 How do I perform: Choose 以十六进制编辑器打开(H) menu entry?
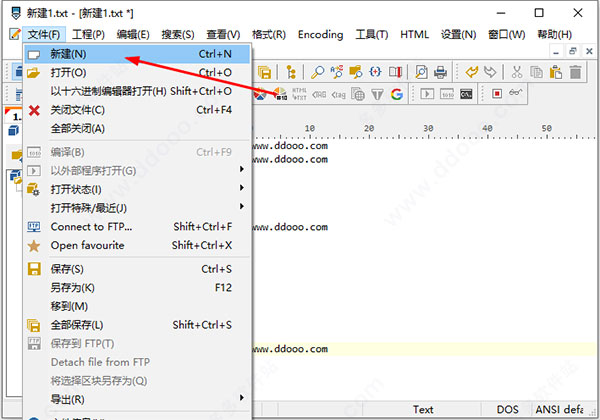point(137,91)
